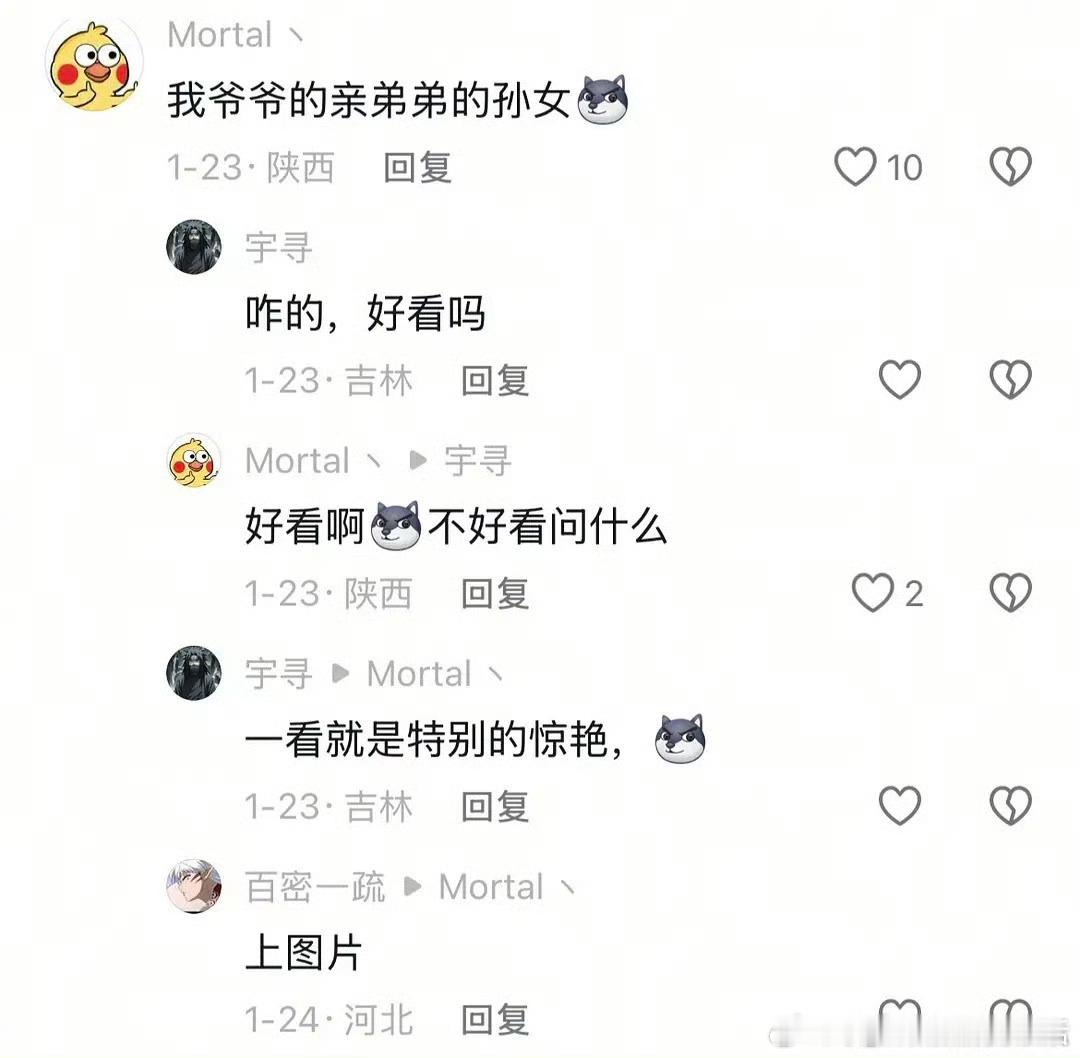
Task: Open 百密一疏 username profile link
Action: tap(315, 886)
